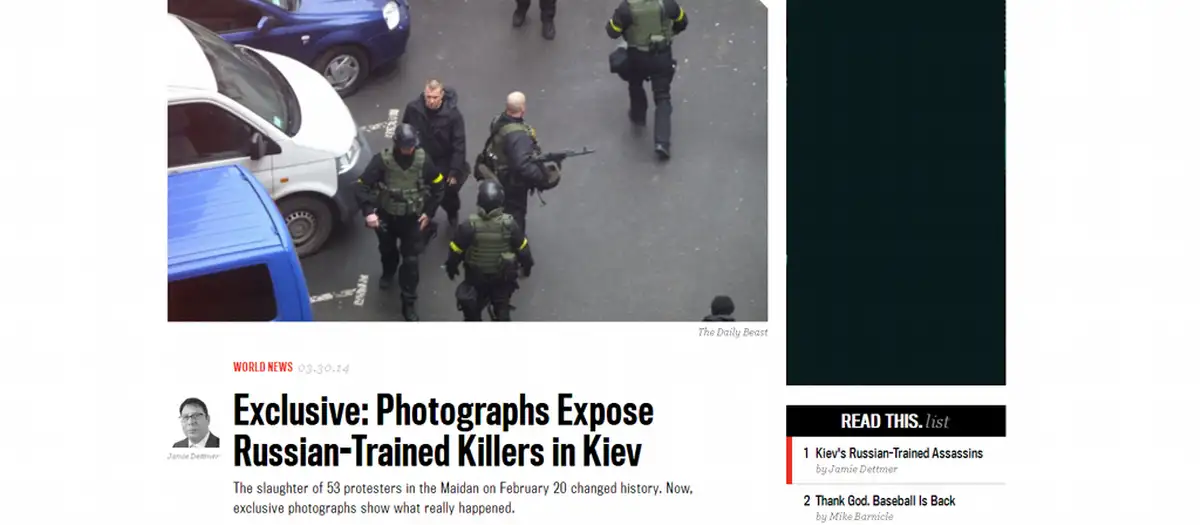Viewport: 1200px width, 525px height.
Task: Click the 'READ THIS. list' header bar
Action: tap(896, 421)
